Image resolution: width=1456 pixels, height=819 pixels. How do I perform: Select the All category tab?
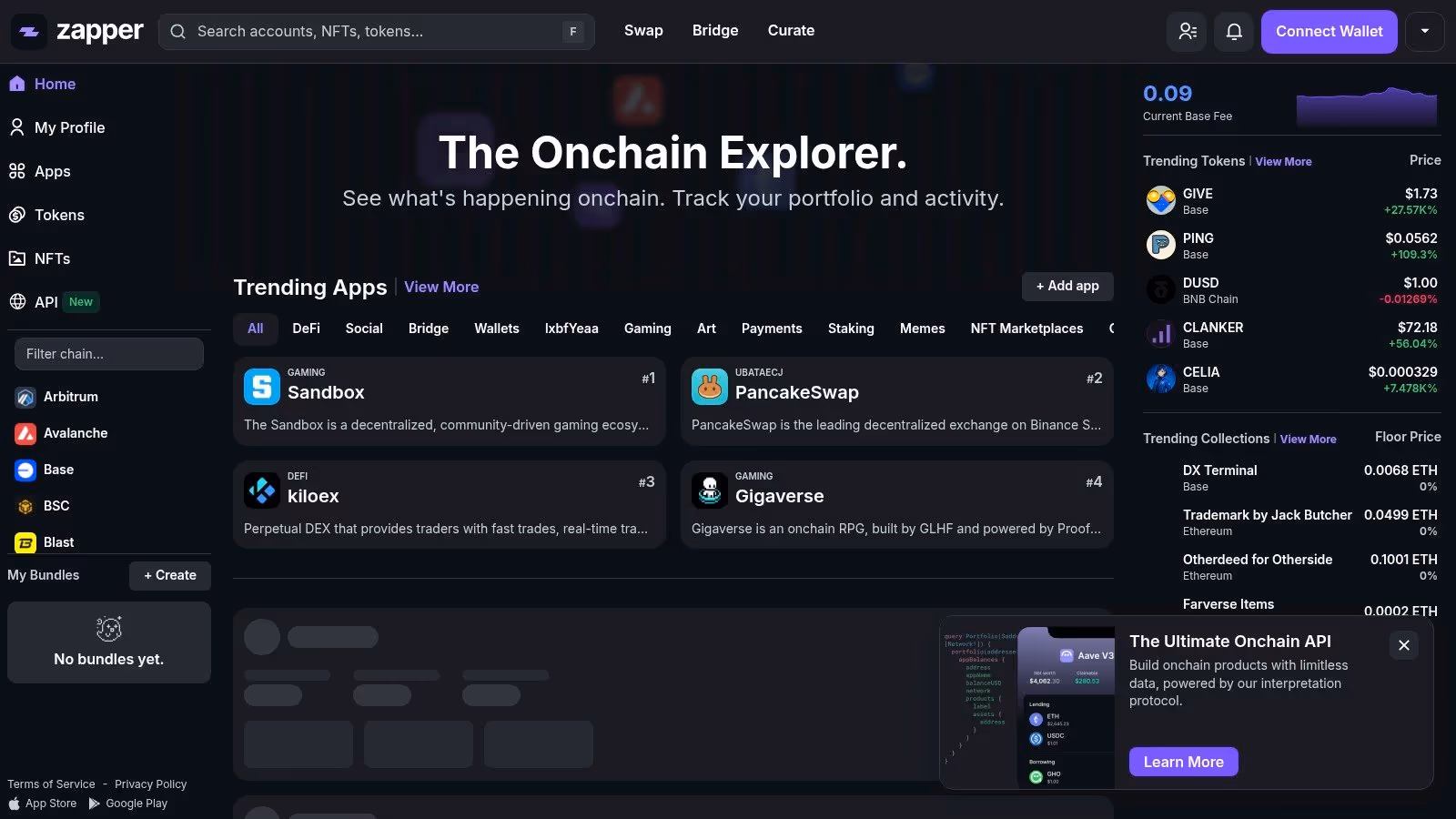point(256,329)
